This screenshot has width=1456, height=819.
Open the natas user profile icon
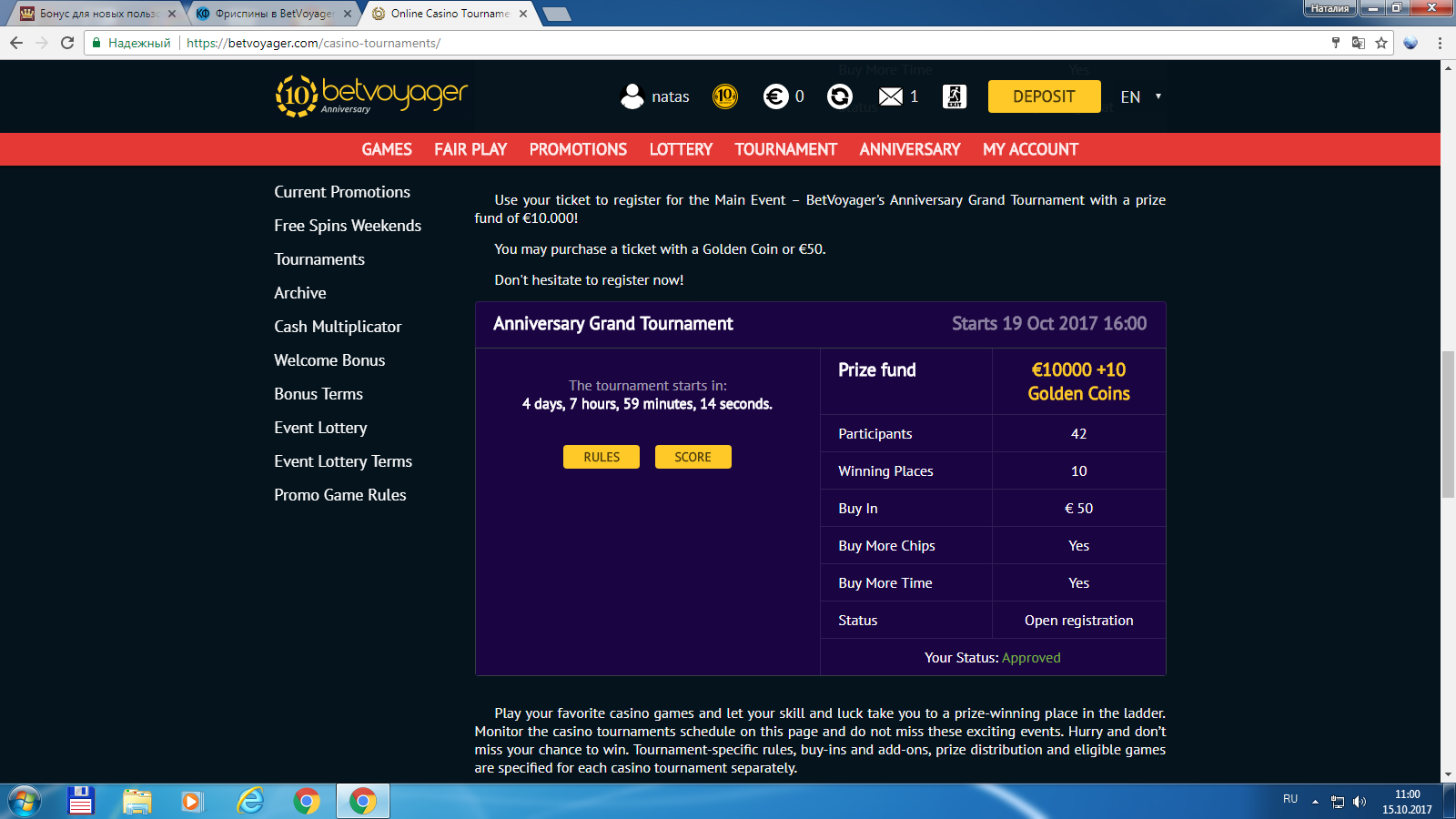pyautogui.click(x=632, y=96)
